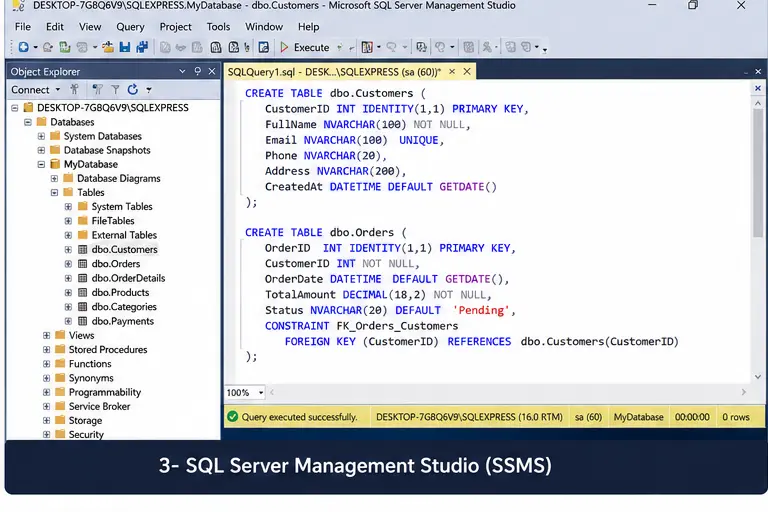Click the Service Broker folder icon
Screen dimensions: 768x512
pyautogui.click(x=60, y=406)
